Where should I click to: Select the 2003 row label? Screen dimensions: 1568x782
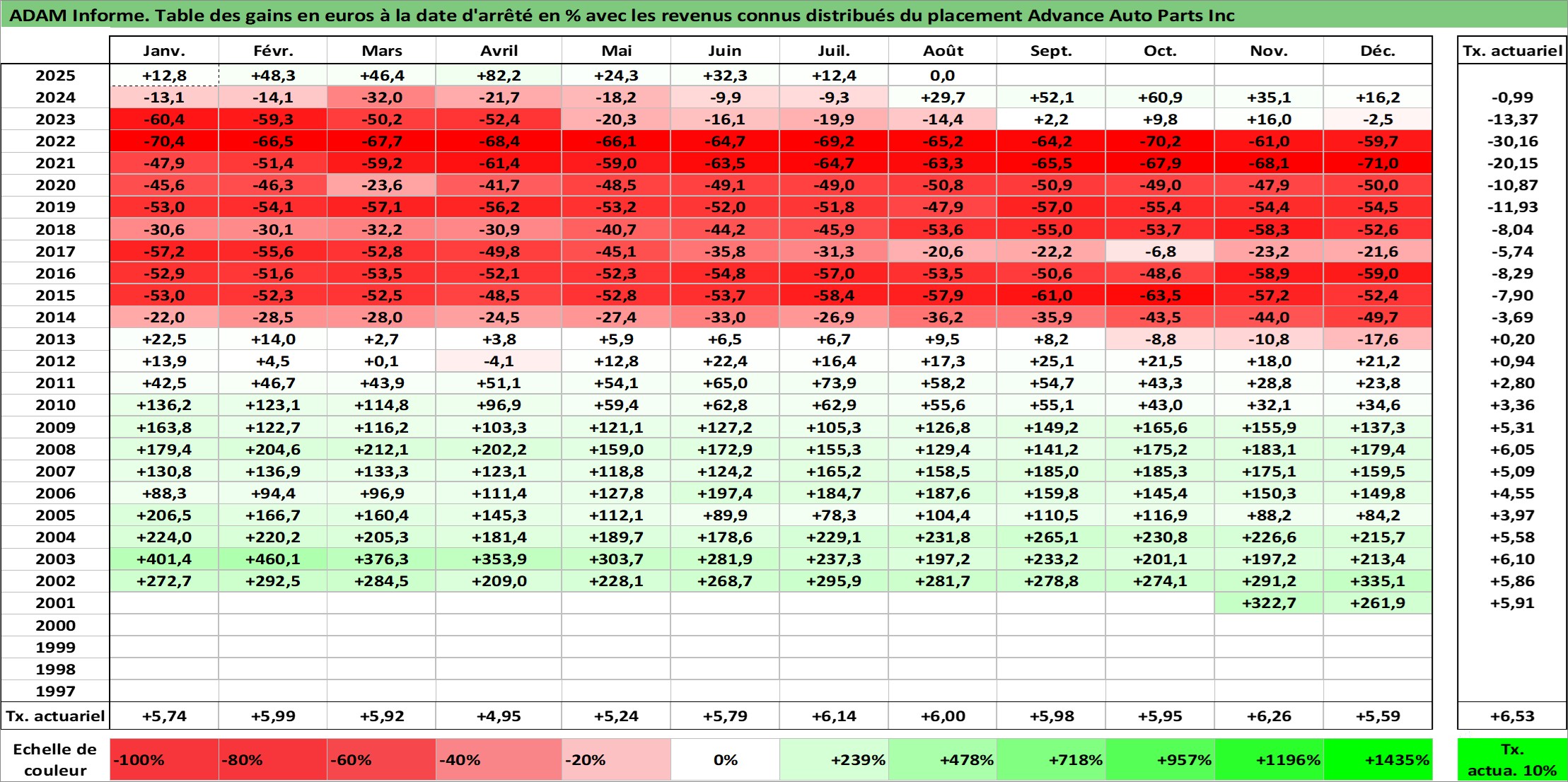point(55,559)
